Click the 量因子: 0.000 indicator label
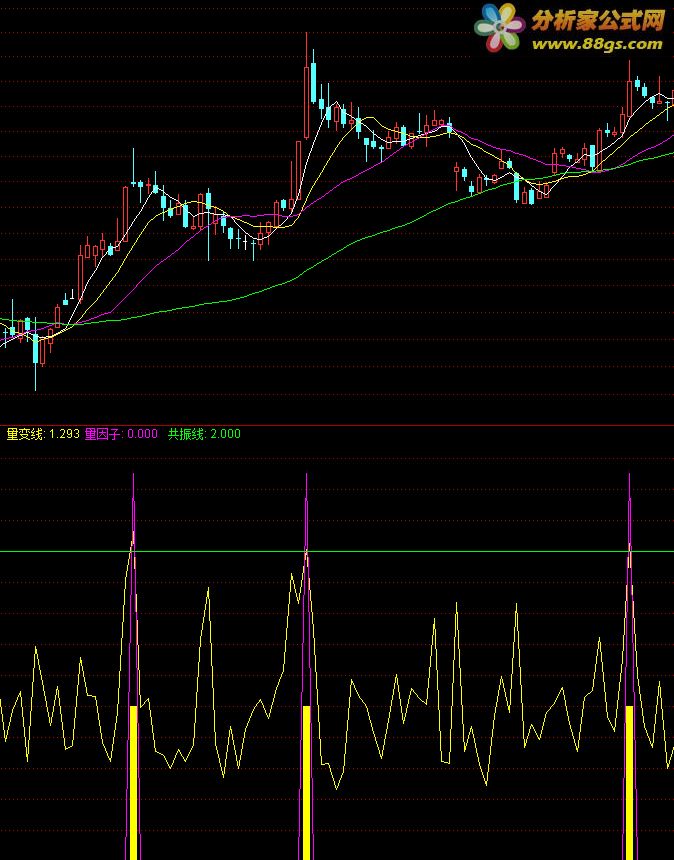This screenshot has height=860, width=674. coord(121,434)
